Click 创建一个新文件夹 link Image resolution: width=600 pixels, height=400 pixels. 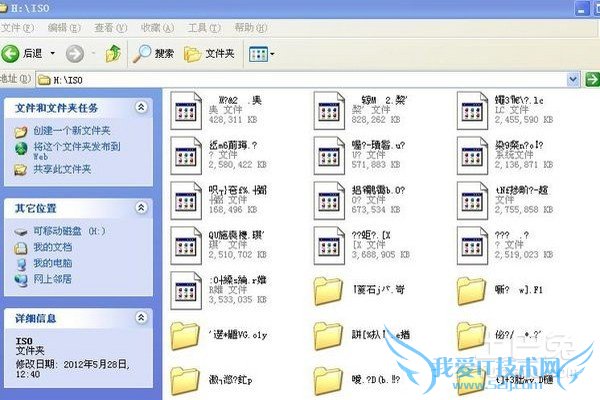pyautogui.click(x=72, y=131)
